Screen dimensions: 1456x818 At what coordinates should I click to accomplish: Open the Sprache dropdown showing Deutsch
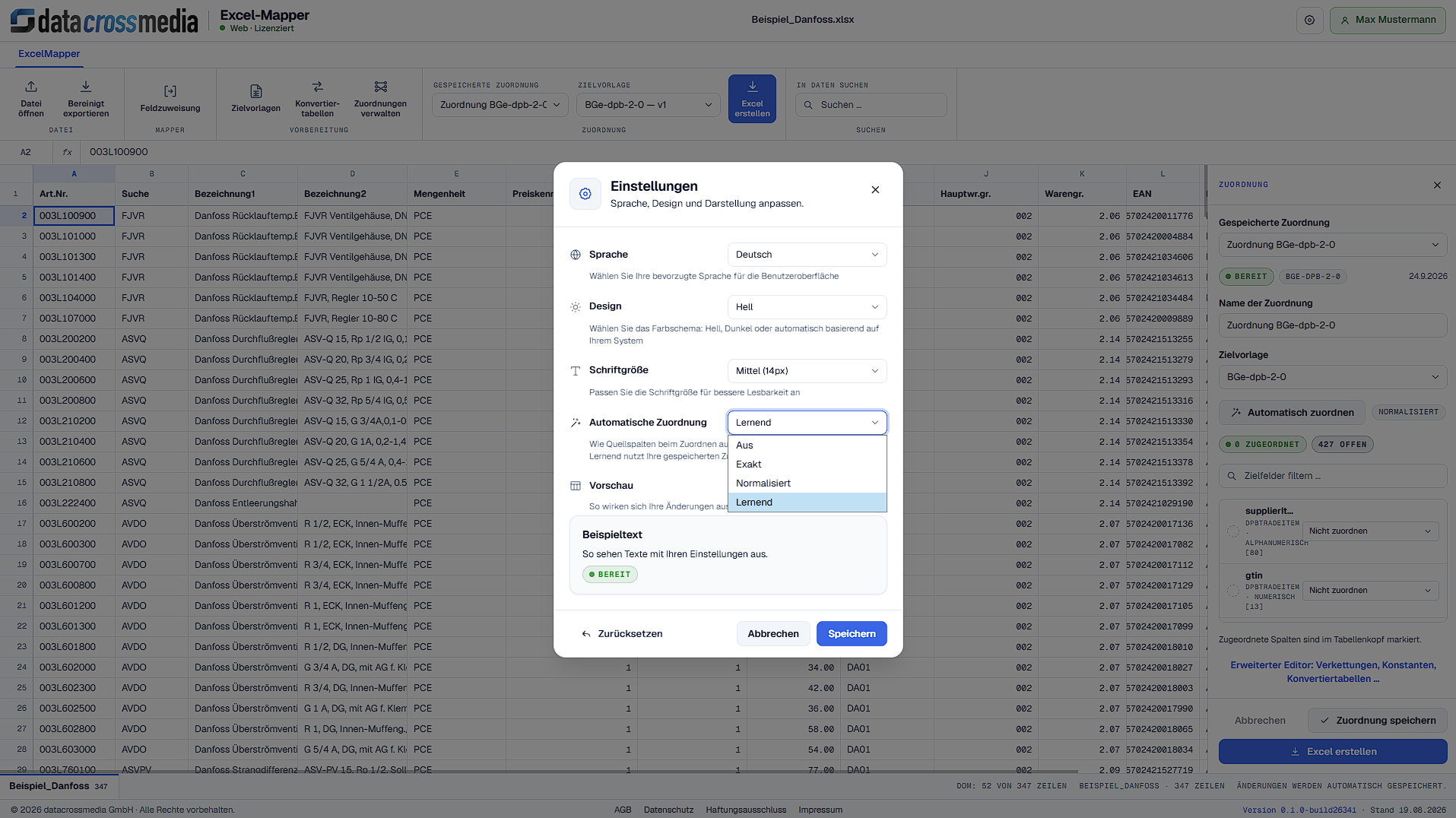(807, 255)
